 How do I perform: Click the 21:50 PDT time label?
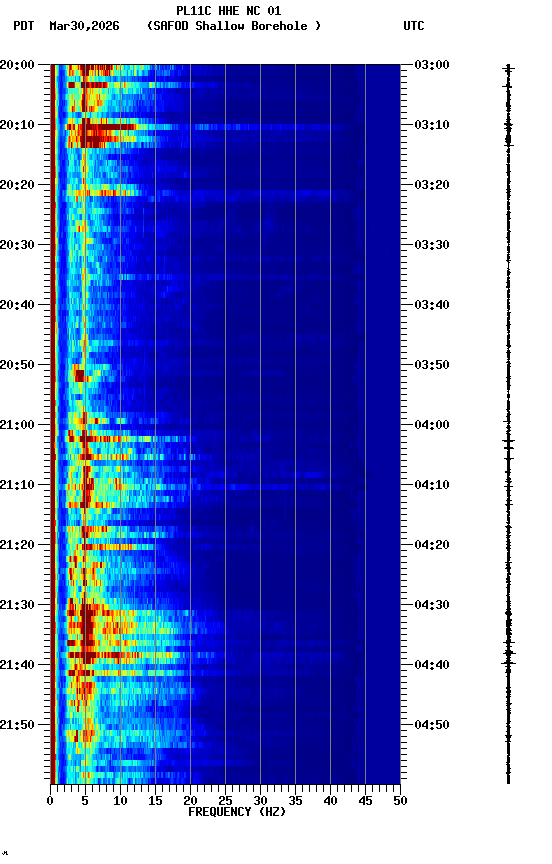pos(17,725)
